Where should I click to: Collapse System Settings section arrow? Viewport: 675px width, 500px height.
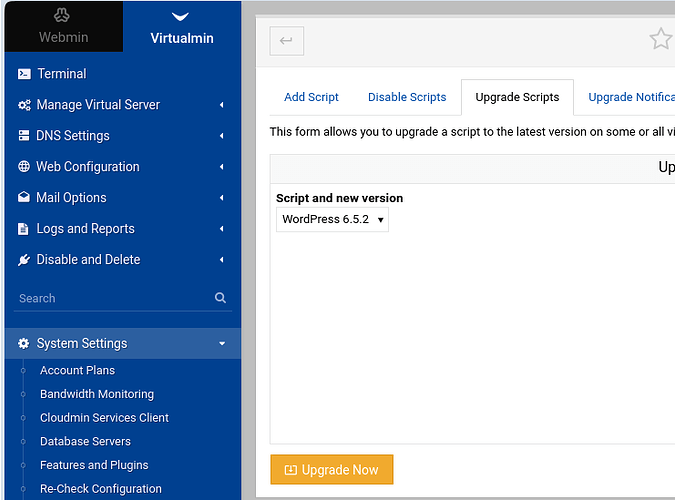click(x=222, y=344)
